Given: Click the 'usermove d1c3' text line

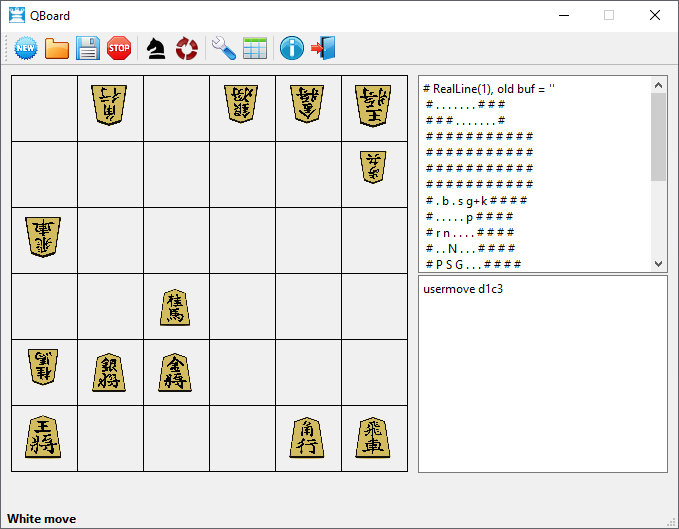Looking at the screenshot, I should pos(463,289).
